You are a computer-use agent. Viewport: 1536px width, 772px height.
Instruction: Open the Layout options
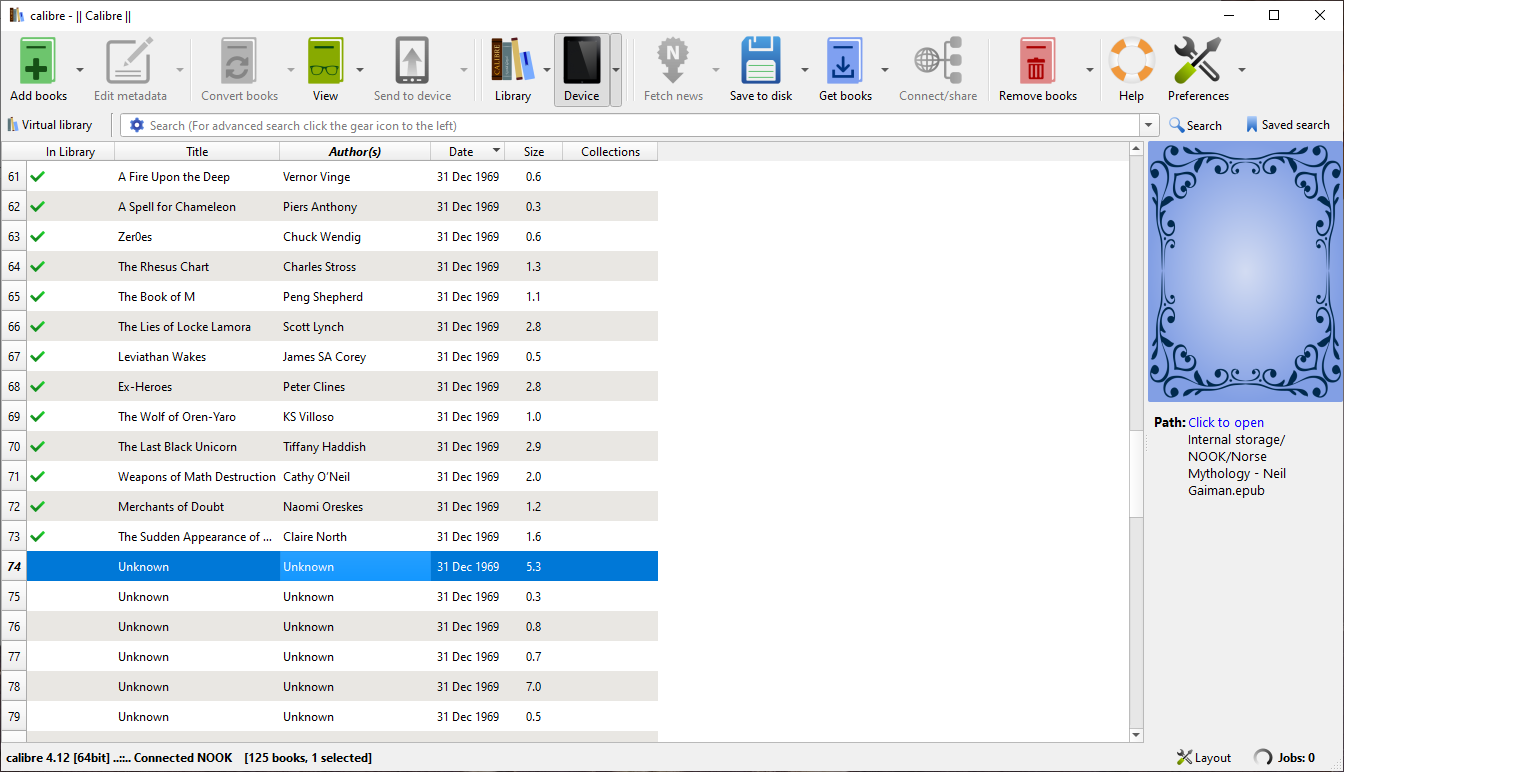(1204, 757)
